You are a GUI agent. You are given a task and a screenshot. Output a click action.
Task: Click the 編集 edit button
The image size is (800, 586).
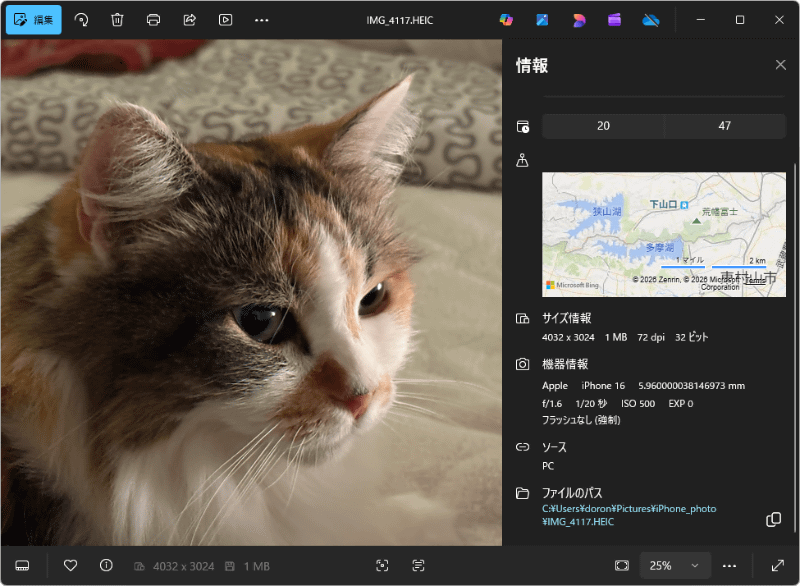pyautogui.click(x=33, y=19)
